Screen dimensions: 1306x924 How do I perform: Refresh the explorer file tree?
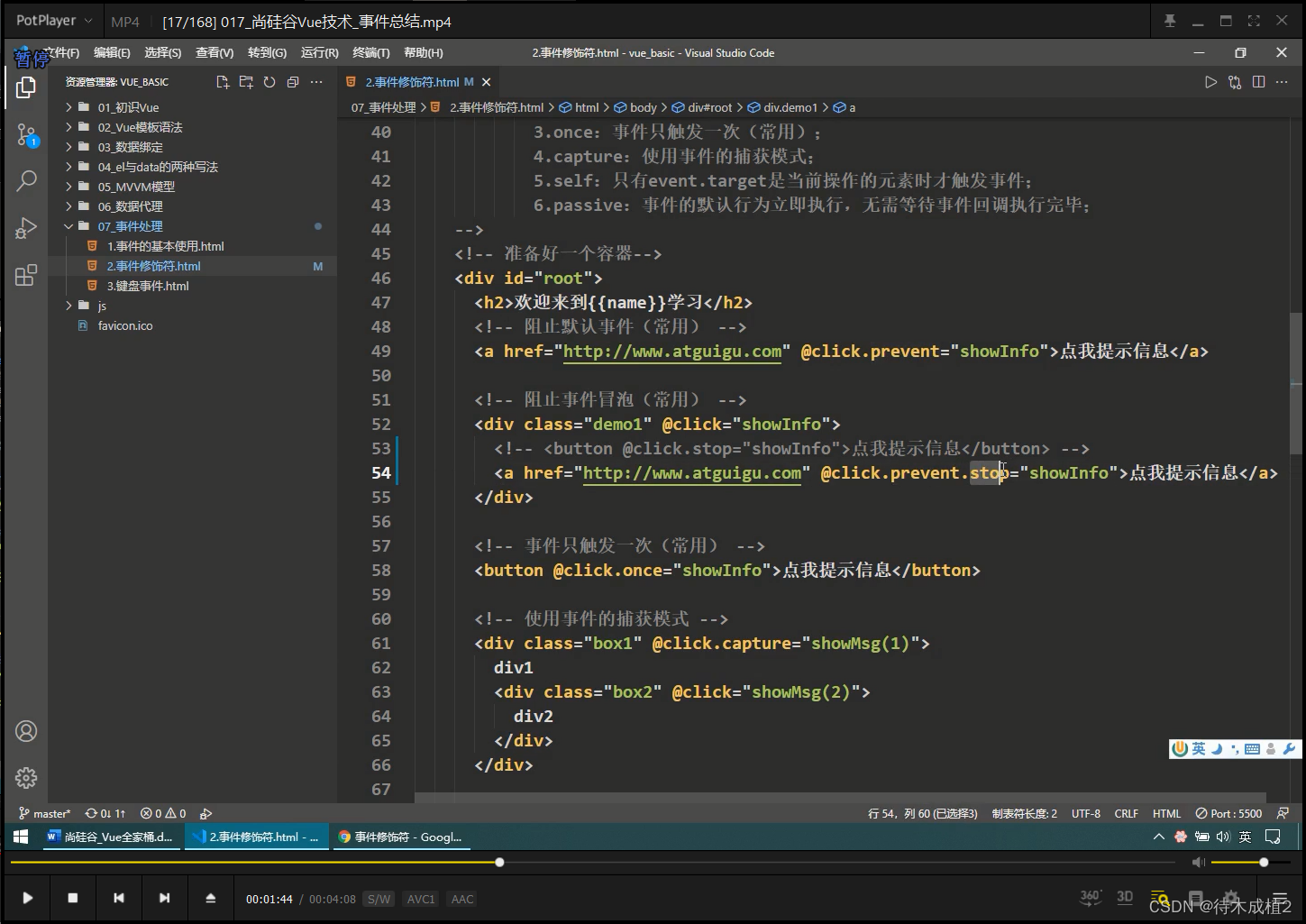click(269, 82)
